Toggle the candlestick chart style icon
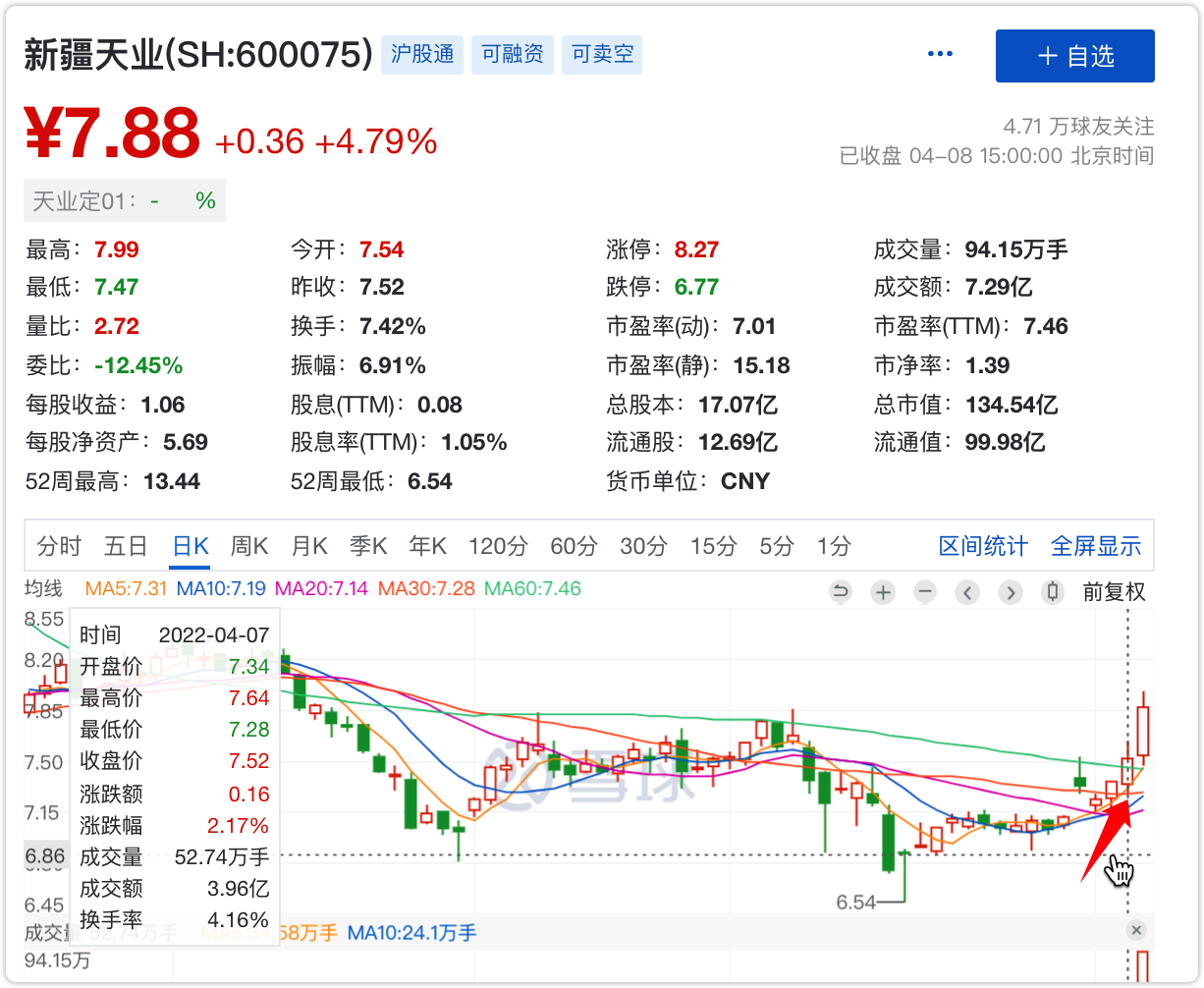 point(1053,592)
